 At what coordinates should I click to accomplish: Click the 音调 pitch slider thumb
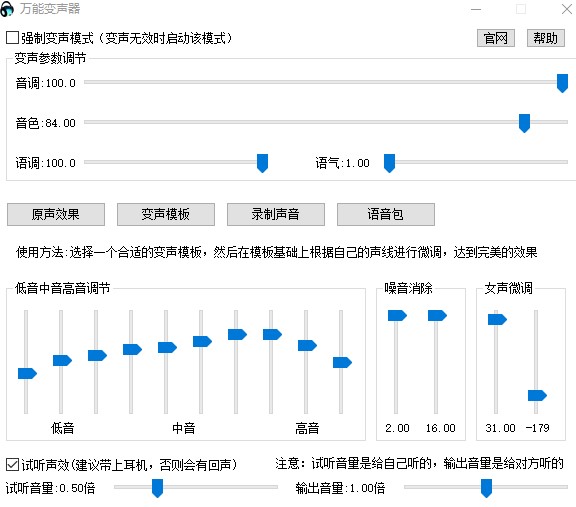pos(562,83)
